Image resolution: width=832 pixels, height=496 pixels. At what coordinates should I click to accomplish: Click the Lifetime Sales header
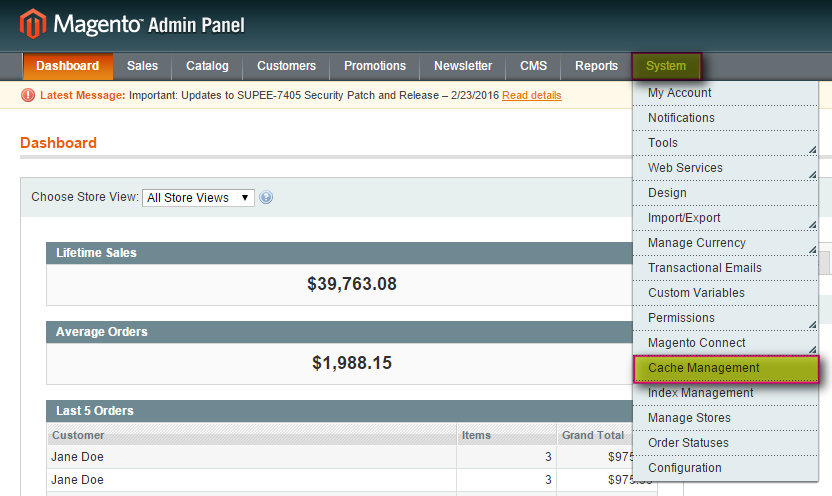click(340, 253)
